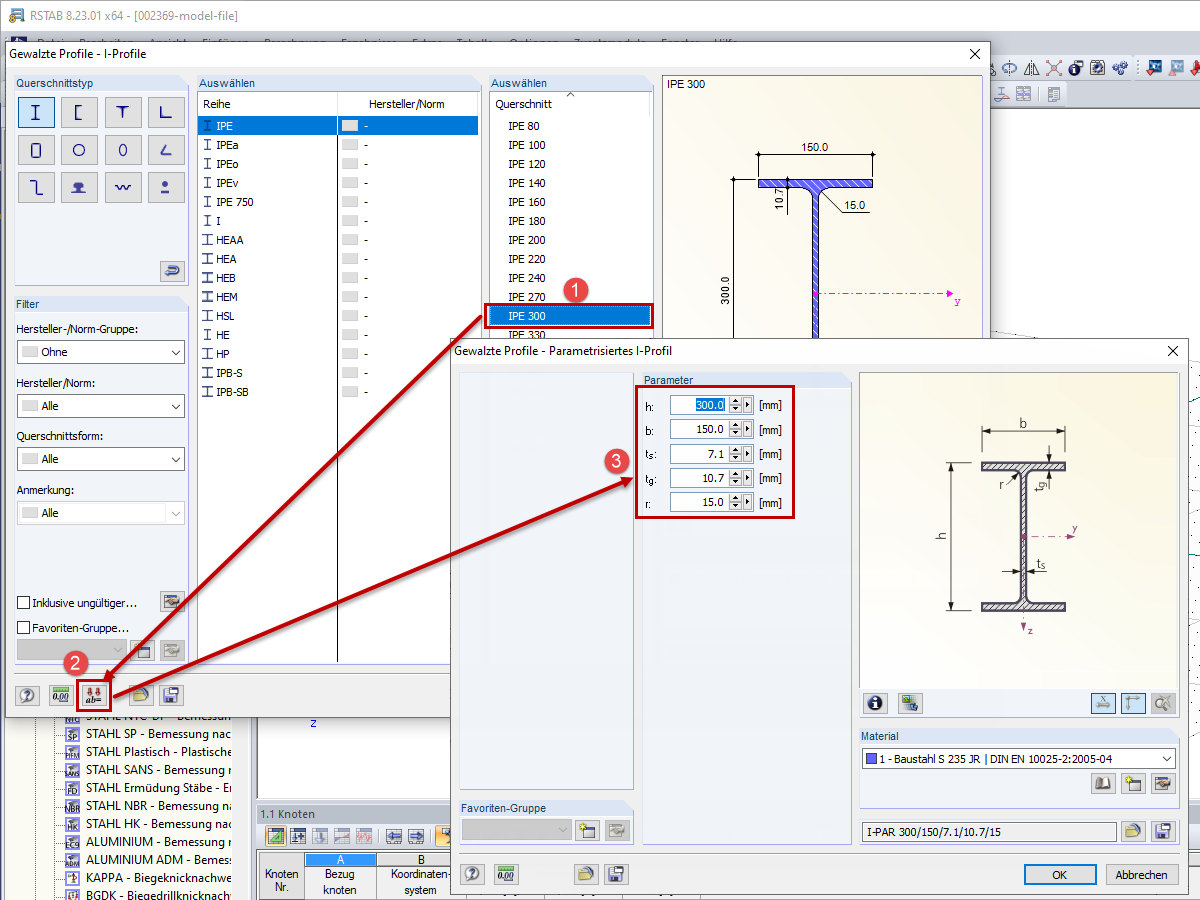Click the ts value input field

(698, 454)
